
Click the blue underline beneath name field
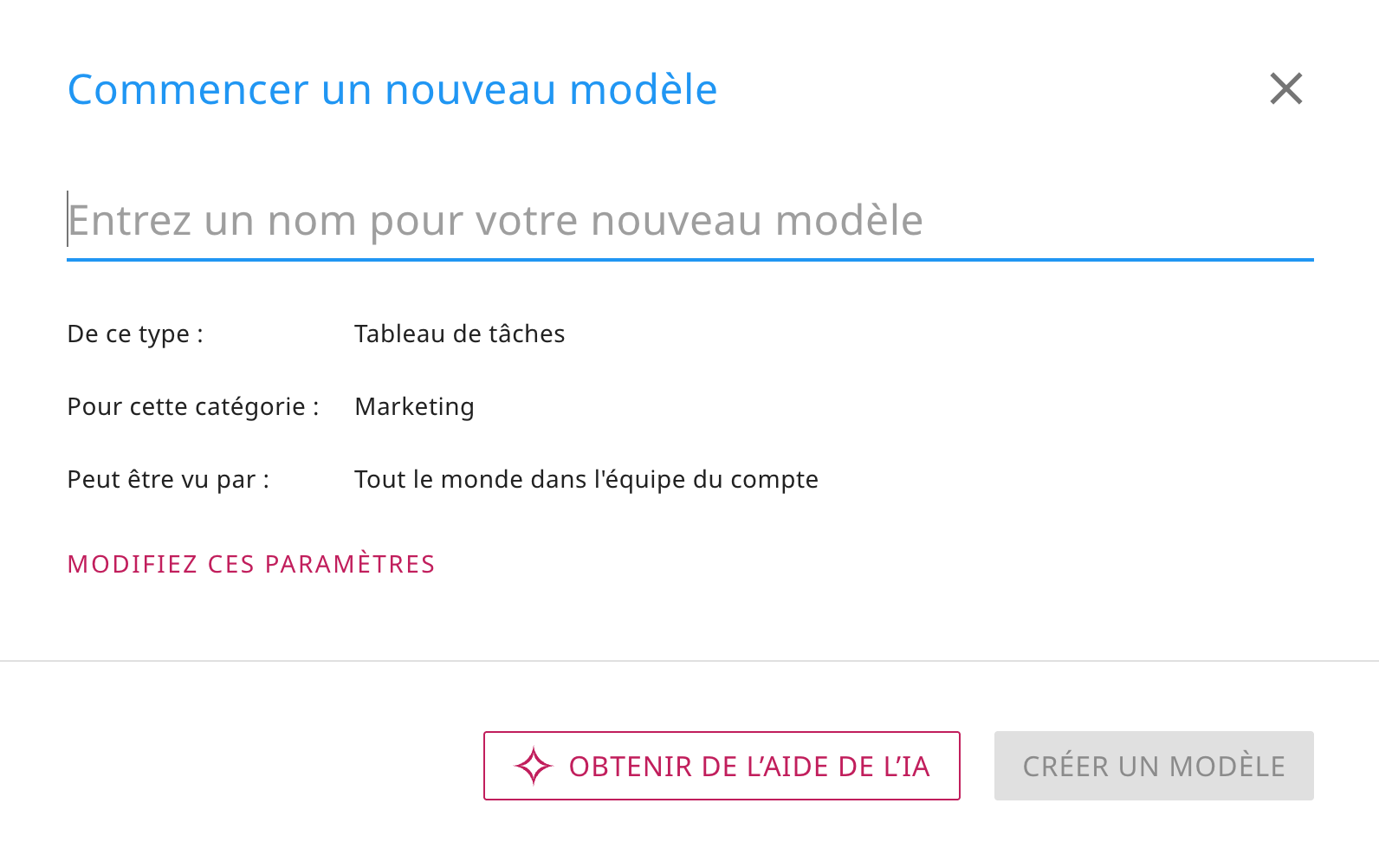[689, 259]
